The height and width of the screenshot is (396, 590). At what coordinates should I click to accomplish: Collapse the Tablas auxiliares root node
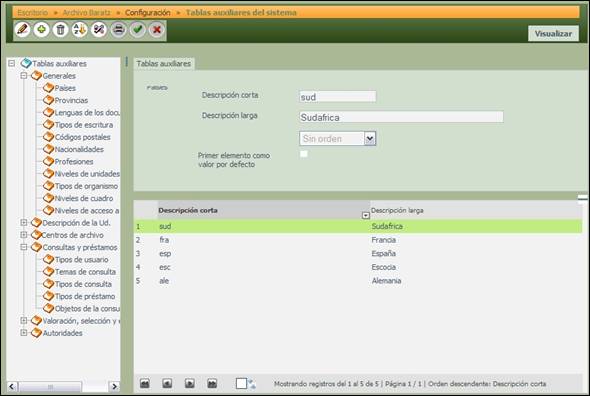tap(12, 63)
